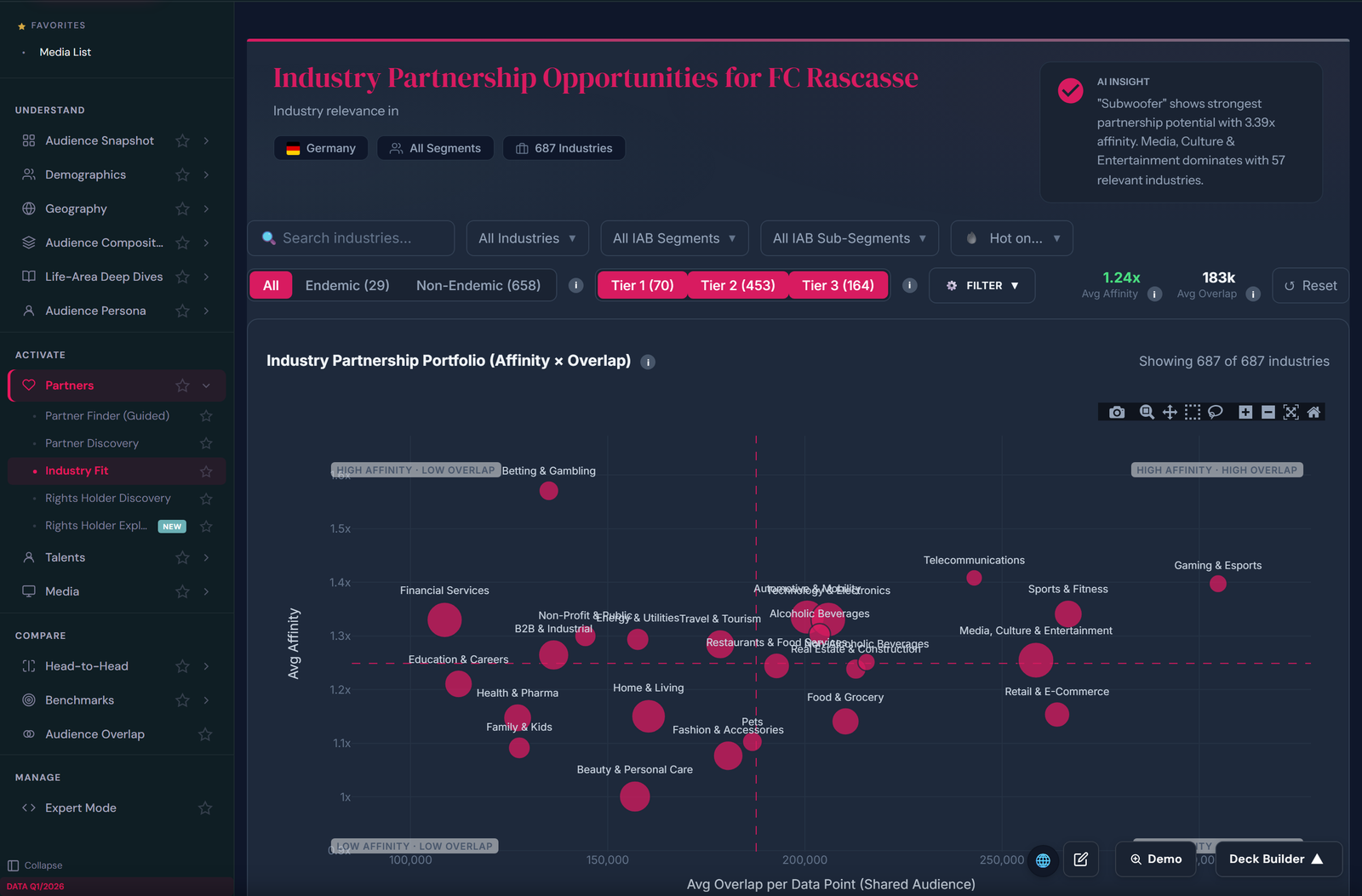Open Benchmarks in the sidebar

(79, 700)
